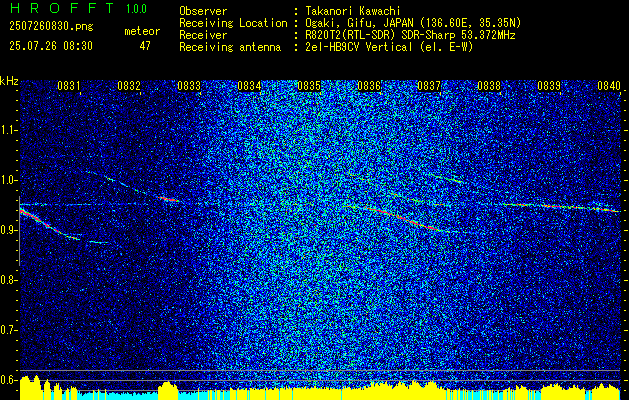The height and width of the screenshot is (400, 629).
Task: Click the timestamp 25.07.26 08:30
Action: point(51,46)
